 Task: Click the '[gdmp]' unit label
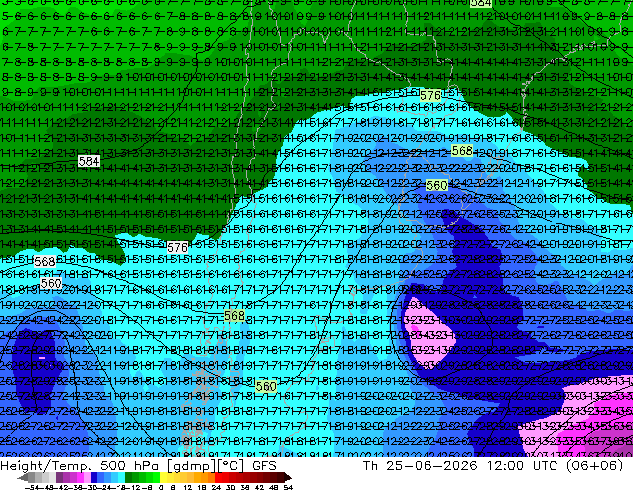[x=193, y=465]
